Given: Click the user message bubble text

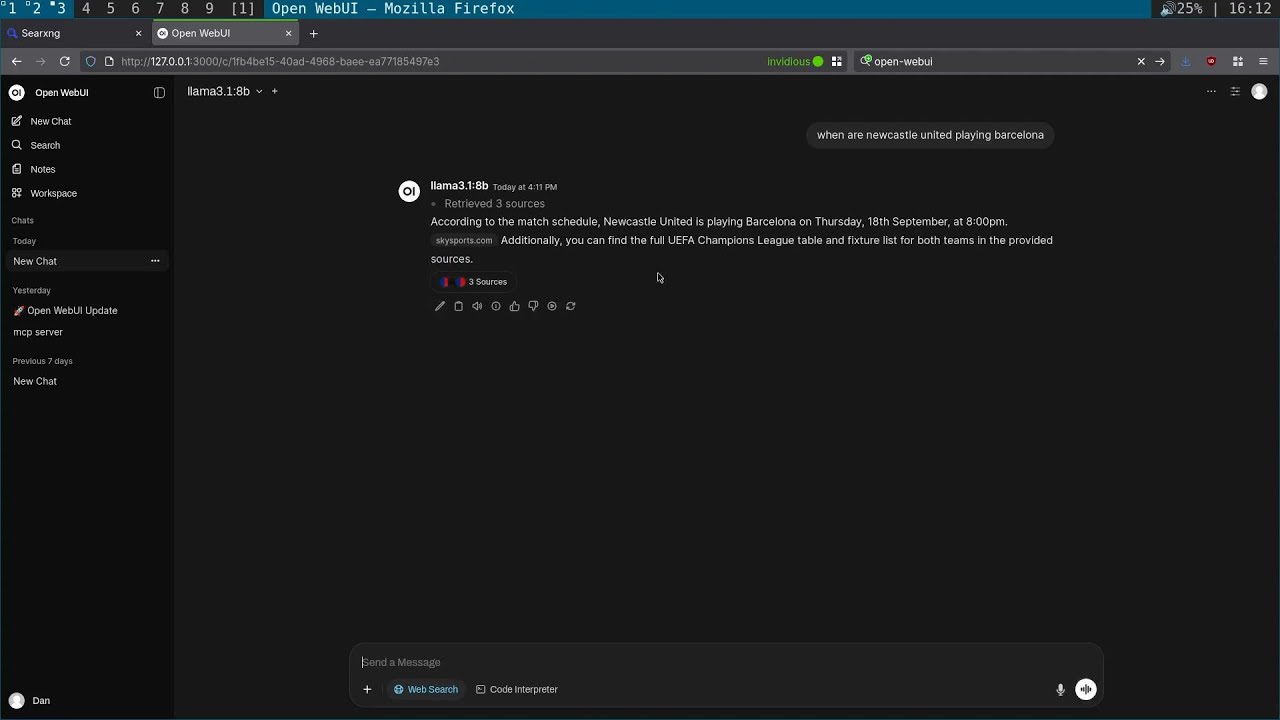Looking at the screenshot, I should 930,135.
